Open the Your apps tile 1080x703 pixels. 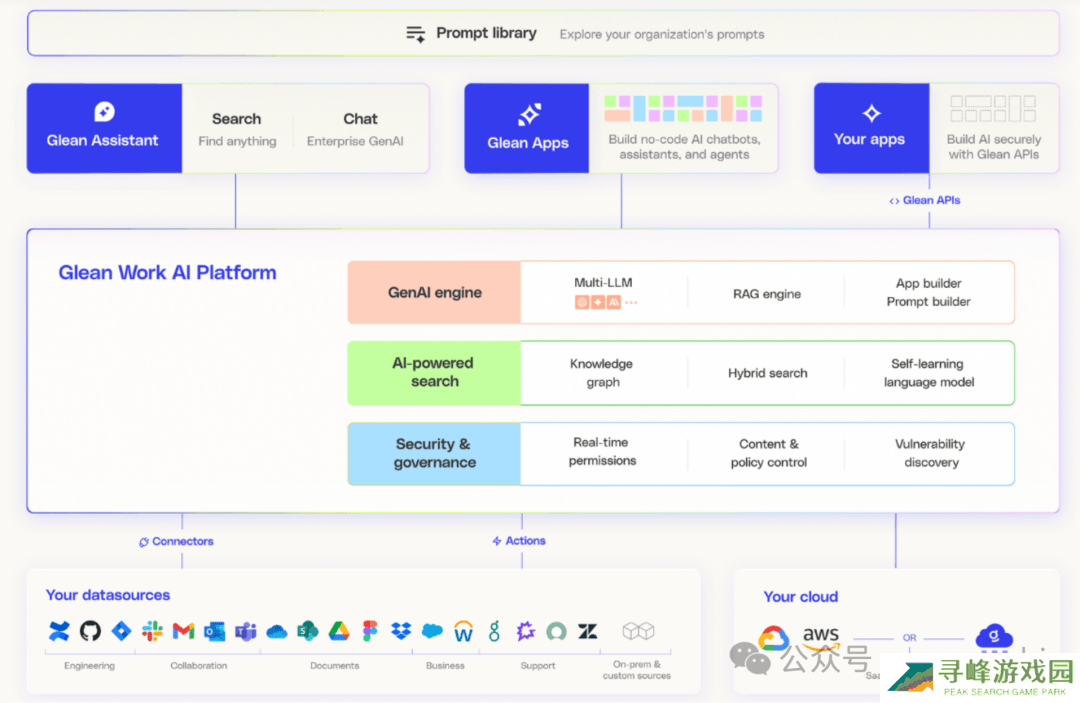(x=871, y=128)
